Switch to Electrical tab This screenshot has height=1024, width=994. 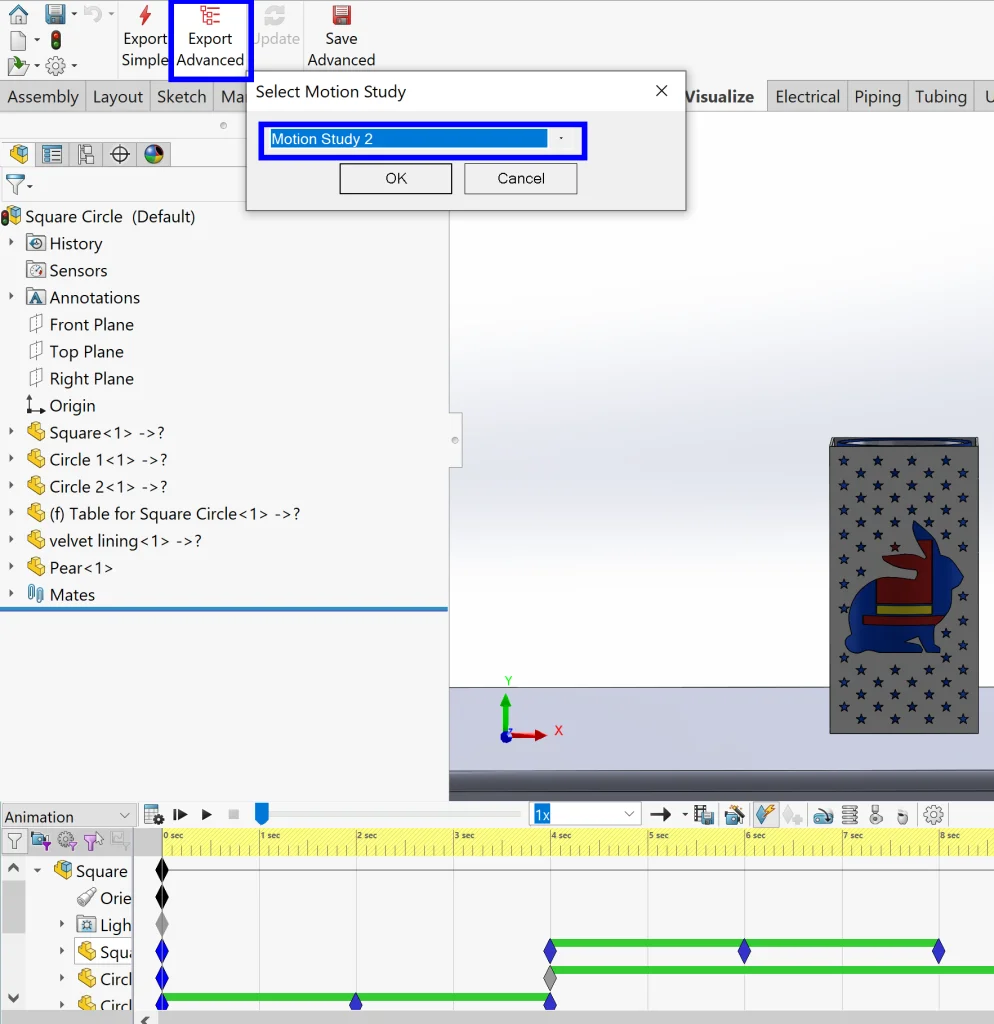[807, 97]
